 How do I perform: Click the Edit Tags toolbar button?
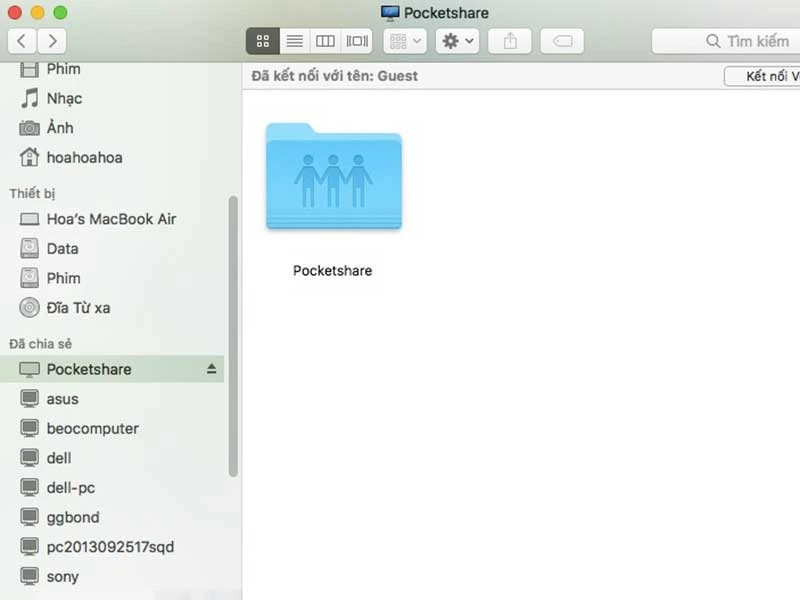click(x=562, y=41)
